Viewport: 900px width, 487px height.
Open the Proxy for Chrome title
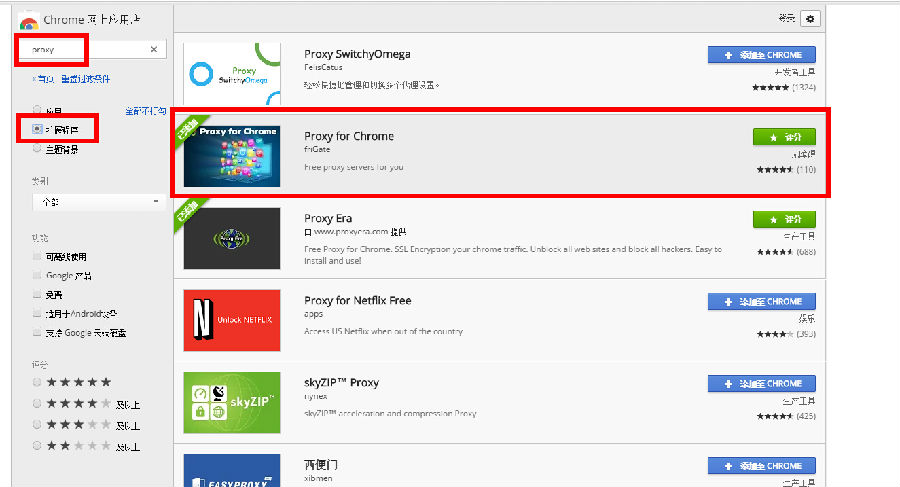[x=349, y=136]
